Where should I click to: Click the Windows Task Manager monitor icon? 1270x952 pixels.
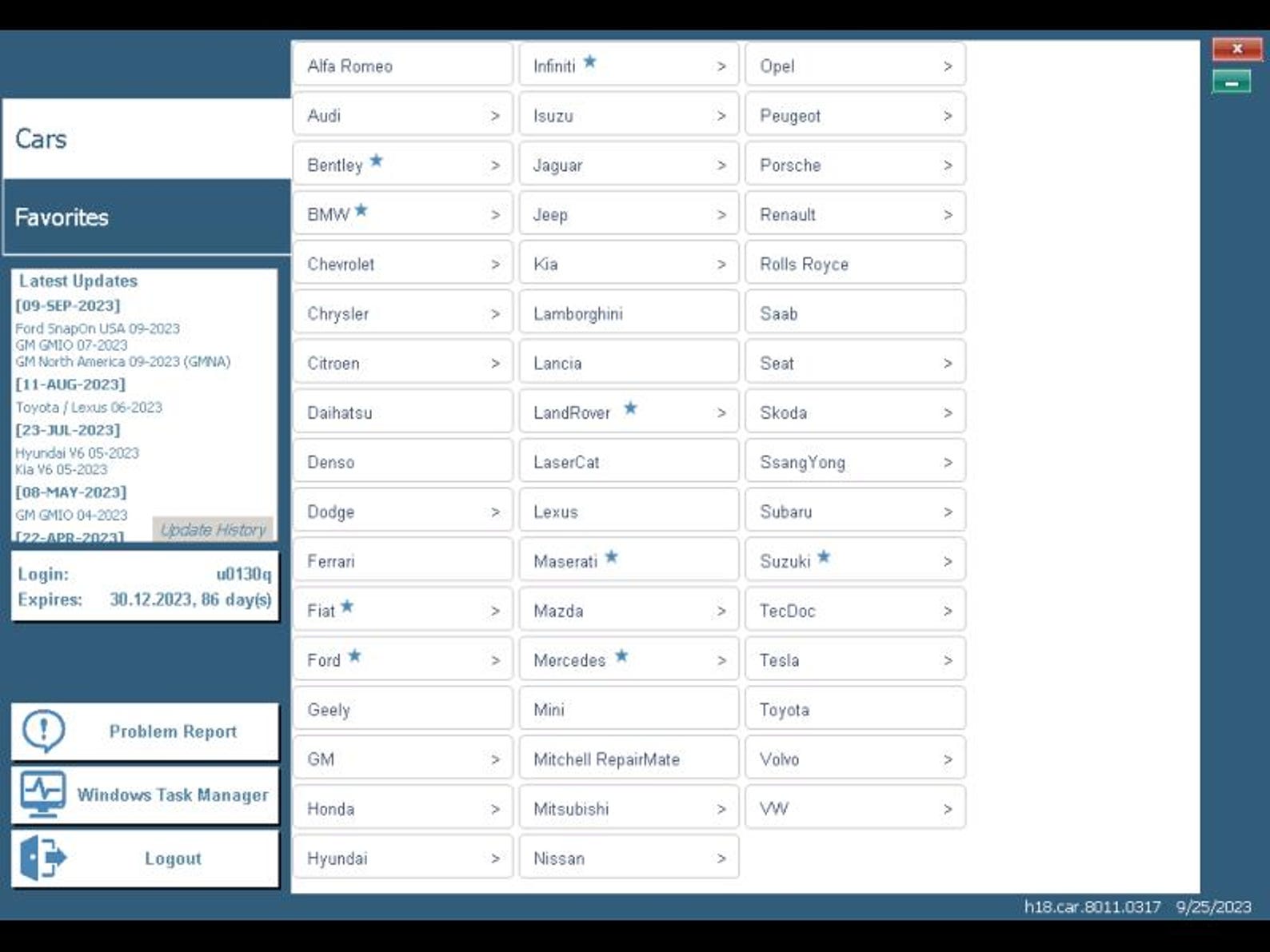[x=43, y=794]
